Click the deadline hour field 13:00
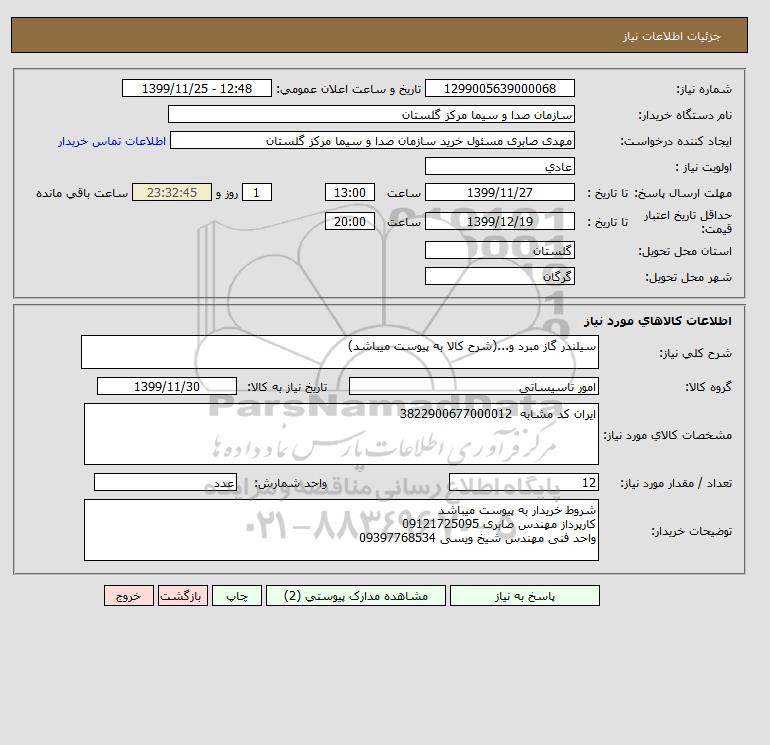This screenshot has height=745, width=770. tap(350, 193)
